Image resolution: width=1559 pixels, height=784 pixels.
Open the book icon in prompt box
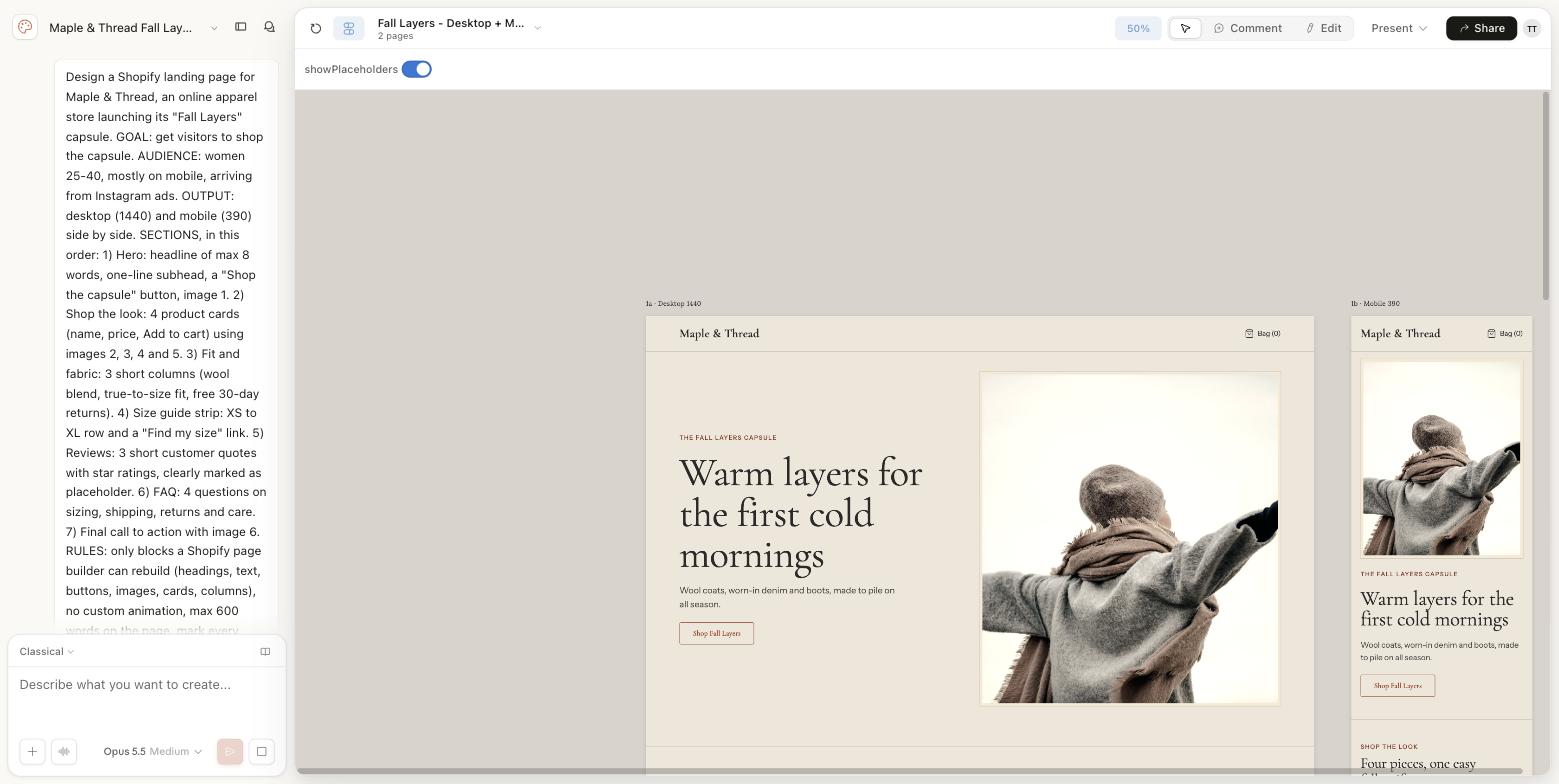click(265, 652)
